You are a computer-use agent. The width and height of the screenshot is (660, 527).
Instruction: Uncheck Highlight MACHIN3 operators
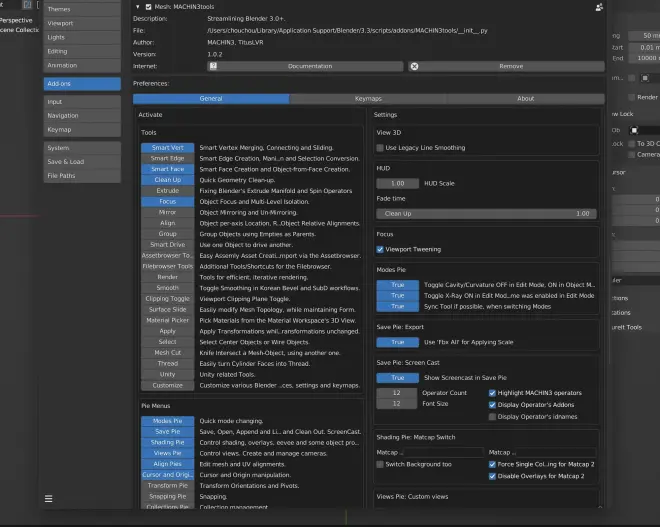[x=491, y=393]
